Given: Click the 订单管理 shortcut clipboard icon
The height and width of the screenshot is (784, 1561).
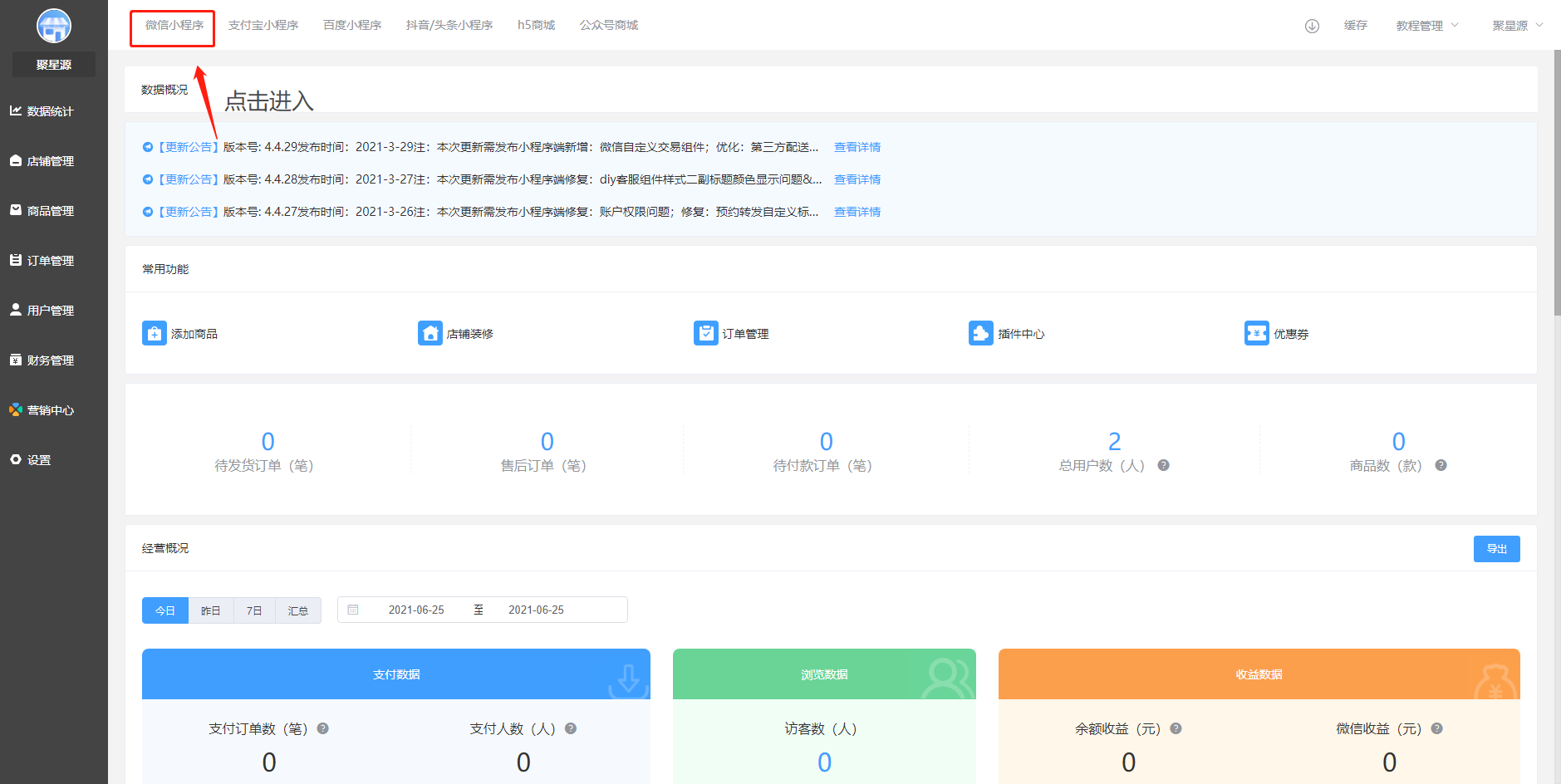Looking at the screenshot, I should point(706,333).
